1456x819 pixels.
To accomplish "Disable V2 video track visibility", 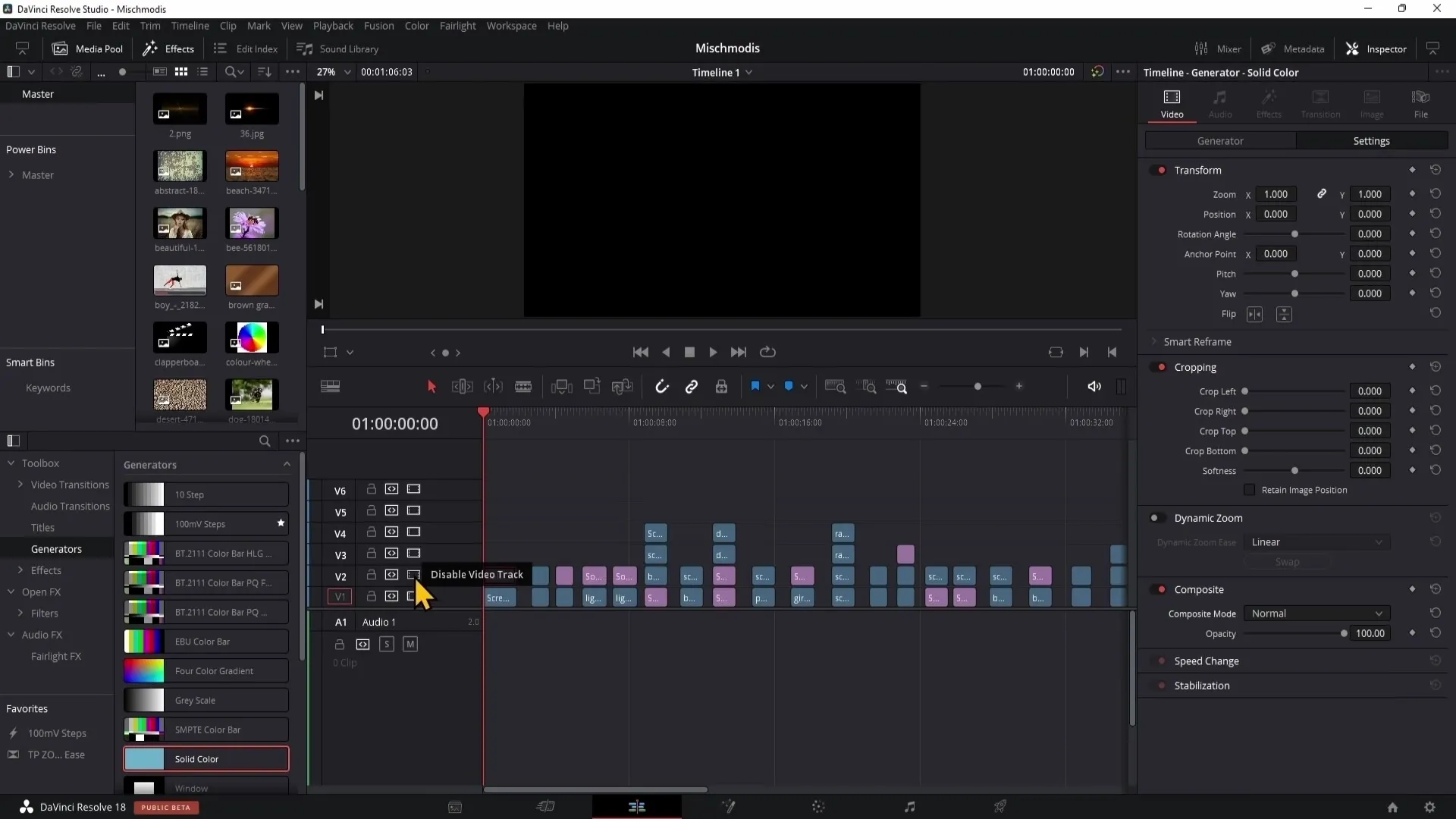I will pyautogui.click(x=413, y=574).
